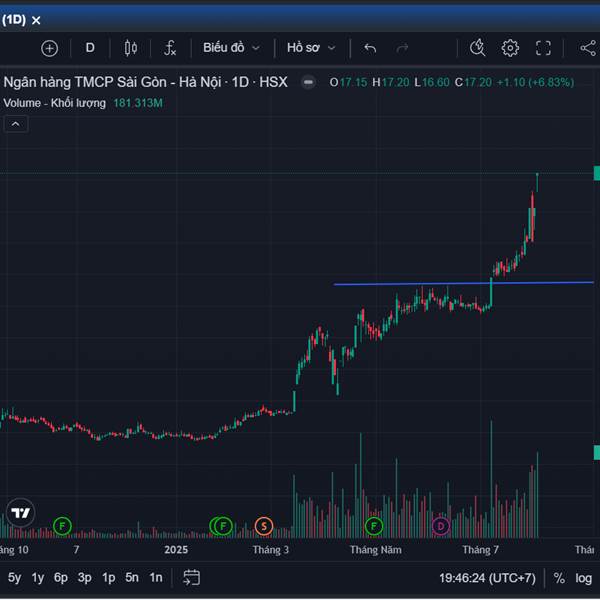This screenshot has width=600, height=600.
Task: Select the 1y time range
Action: click(38, 577)
